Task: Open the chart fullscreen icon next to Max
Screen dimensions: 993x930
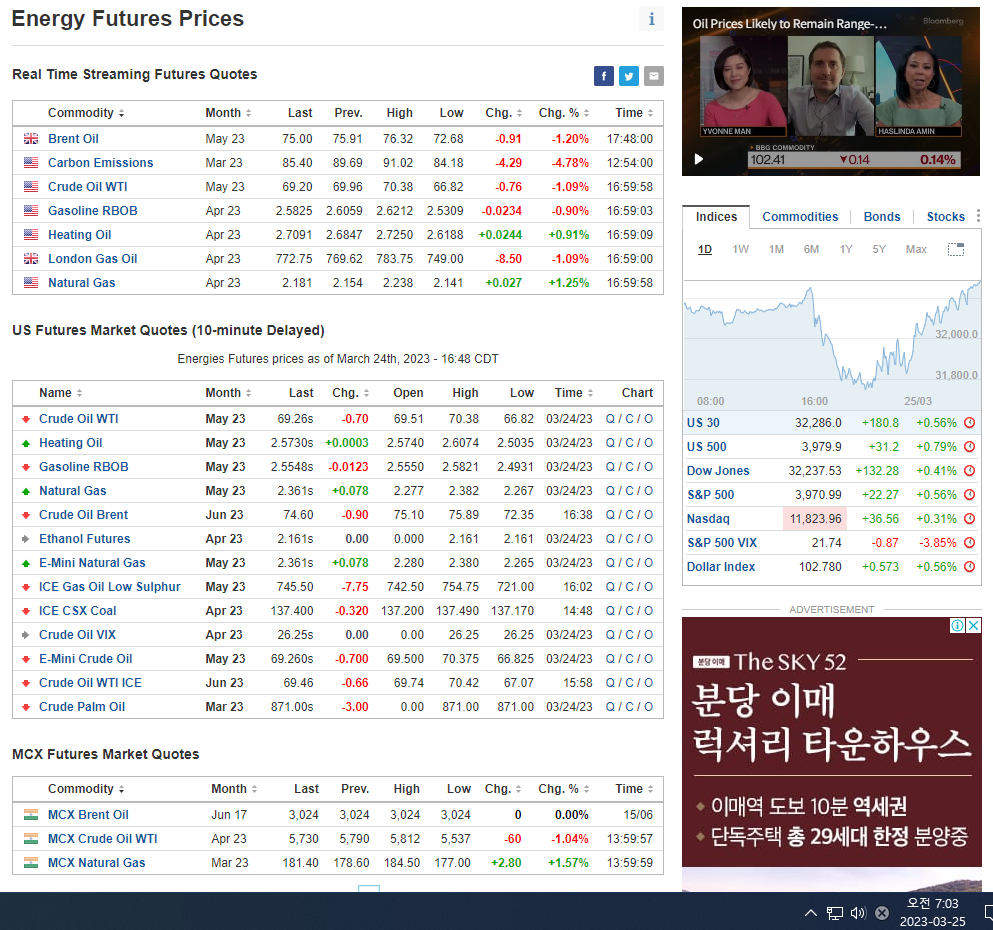Action: pyautogui.click(x=956, y=249)
